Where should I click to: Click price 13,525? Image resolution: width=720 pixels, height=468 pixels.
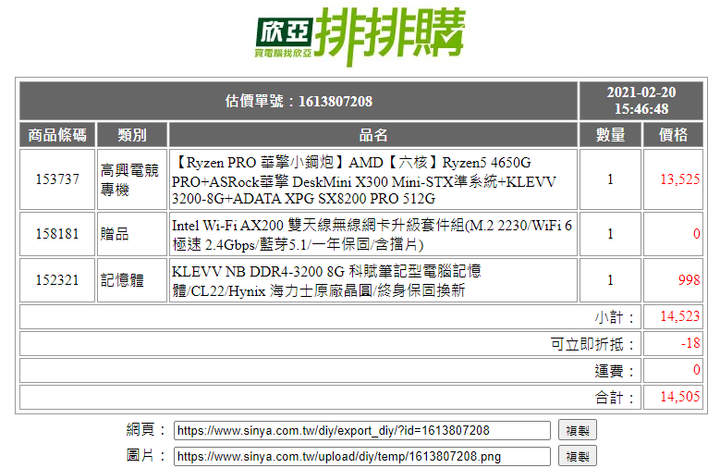coord(680,179)
